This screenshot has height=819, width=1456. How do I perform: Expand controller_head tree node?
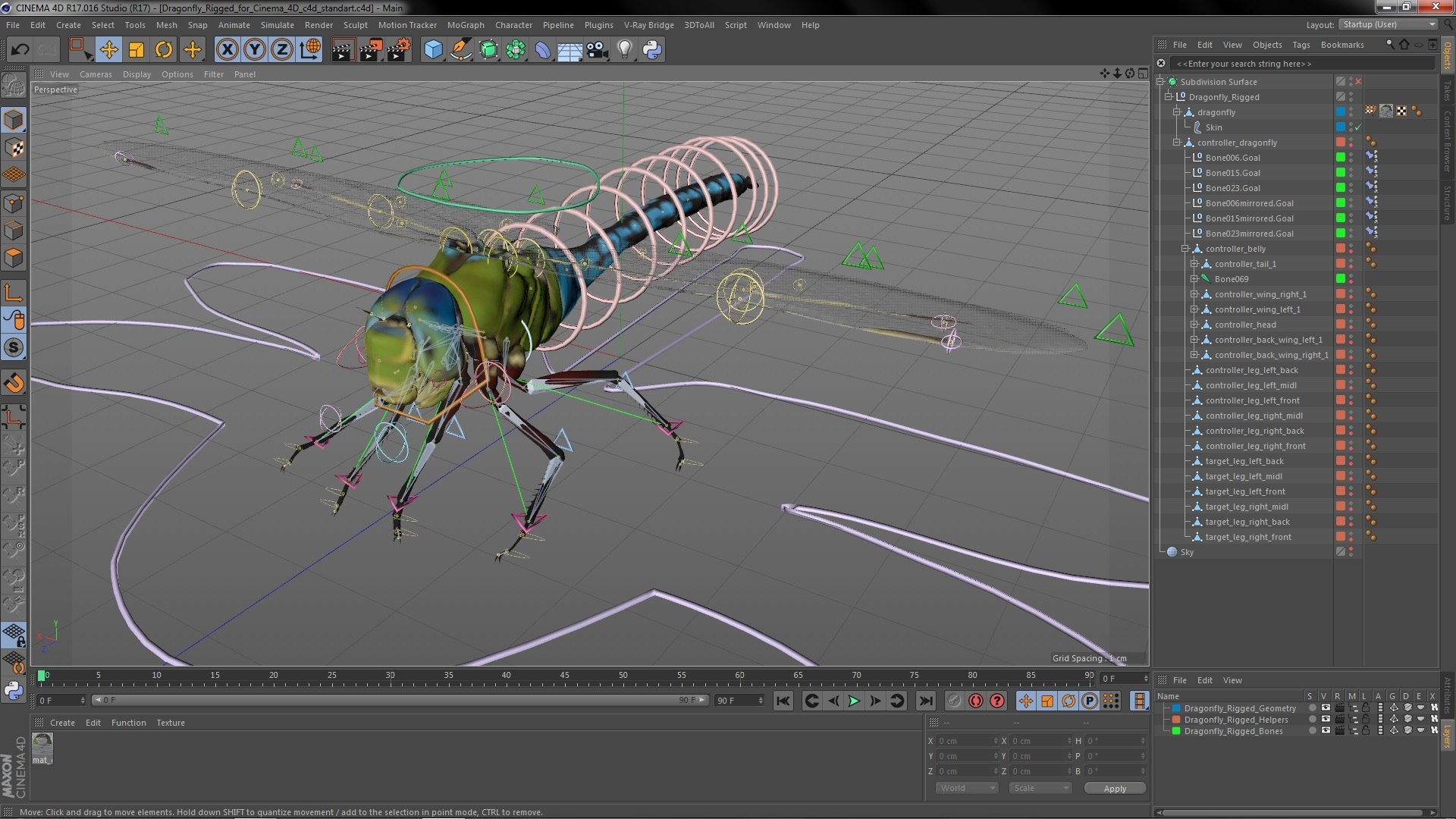click(1194, 325)
